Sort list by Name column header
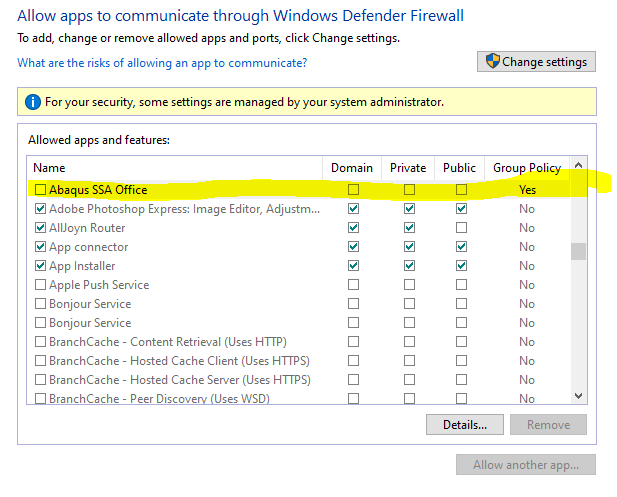The width and height of the screenshot is (617, 497). [x=175, y=168]
